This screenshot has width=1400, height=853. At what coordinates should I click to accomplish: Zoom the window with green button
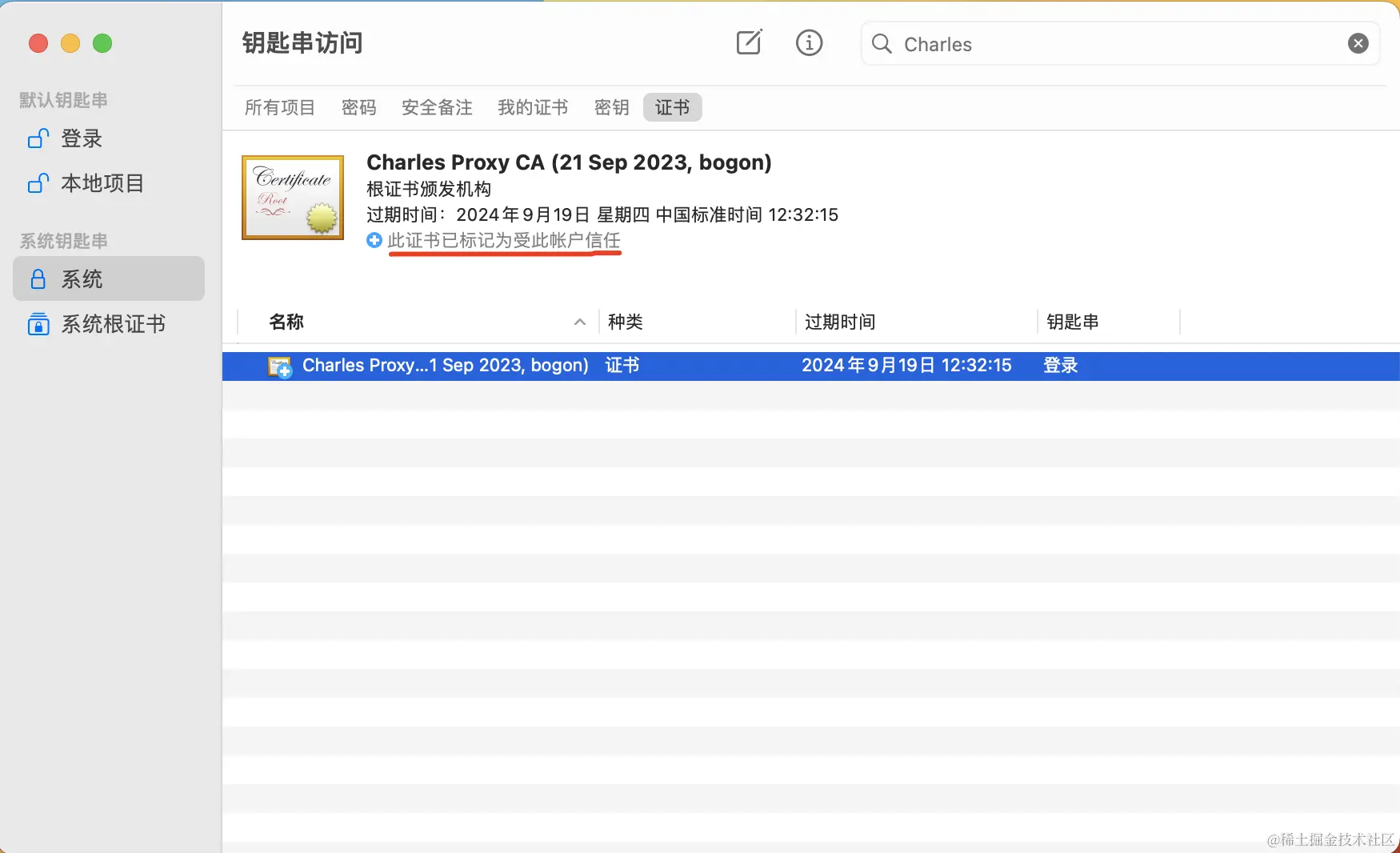pos(102,43)
